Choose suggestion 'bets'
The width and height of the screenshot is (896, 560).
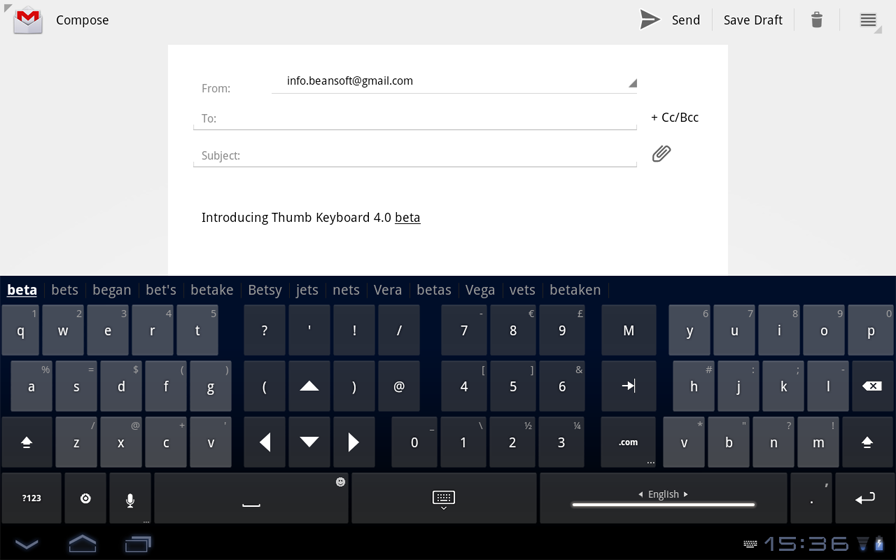point(65,290)
